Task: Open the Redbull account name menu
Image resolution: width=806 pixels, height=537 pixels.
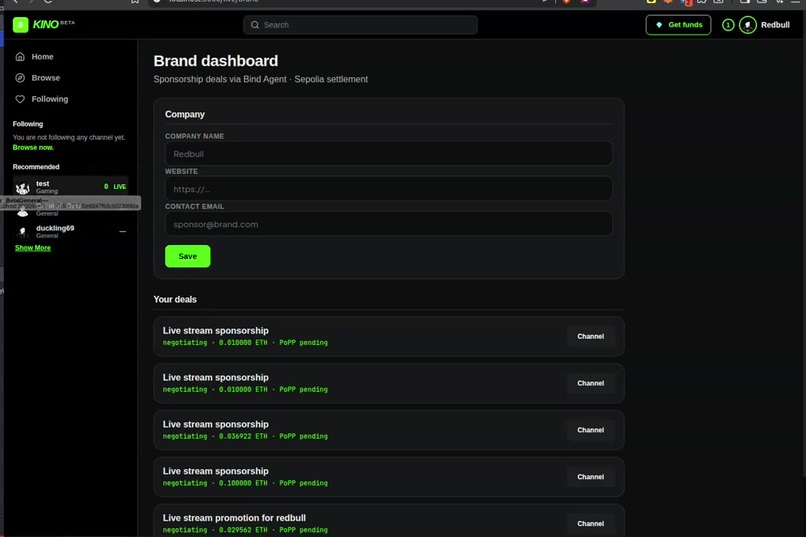Action: coord(775,25)
